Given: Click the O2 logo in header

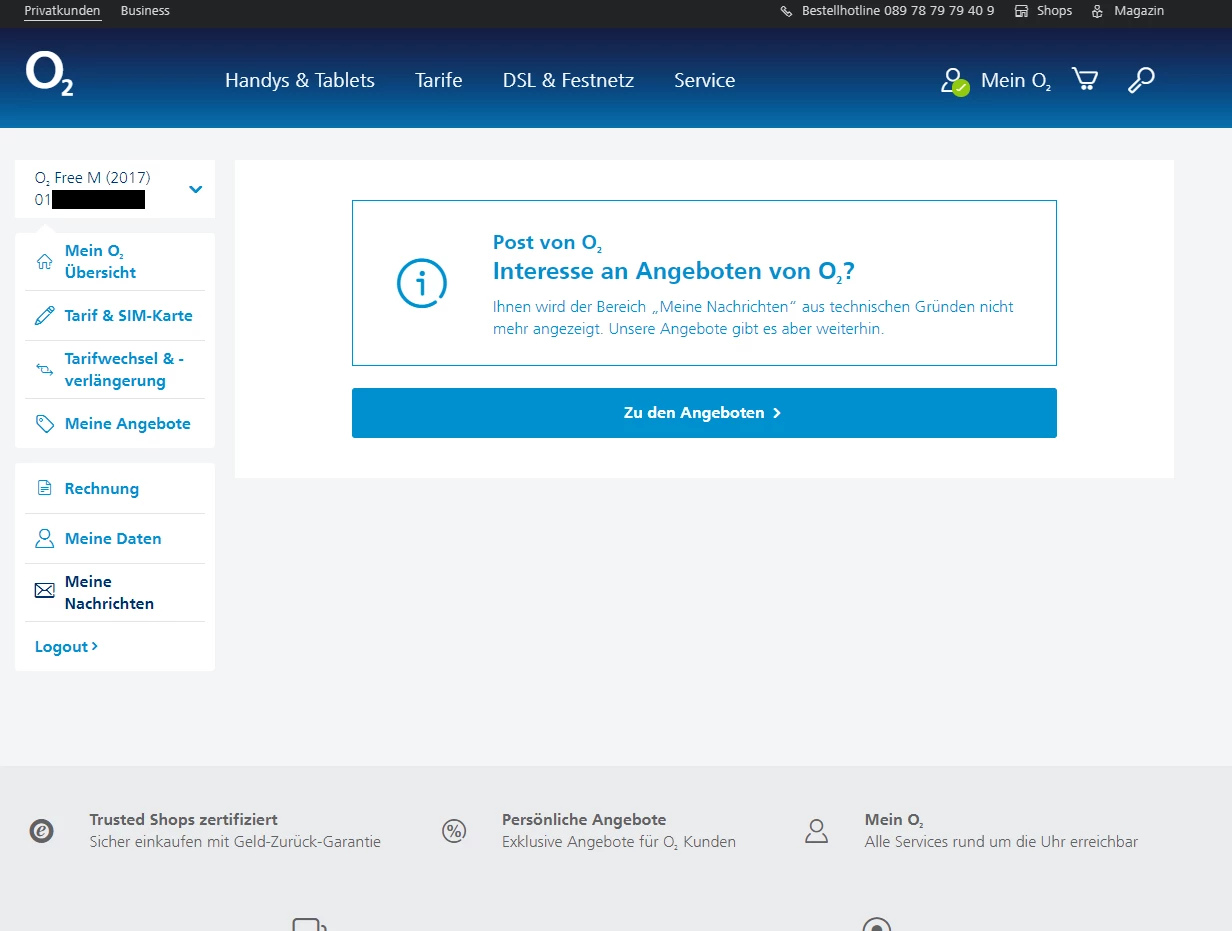Looking at the screenshot, I should coord(49,74).
